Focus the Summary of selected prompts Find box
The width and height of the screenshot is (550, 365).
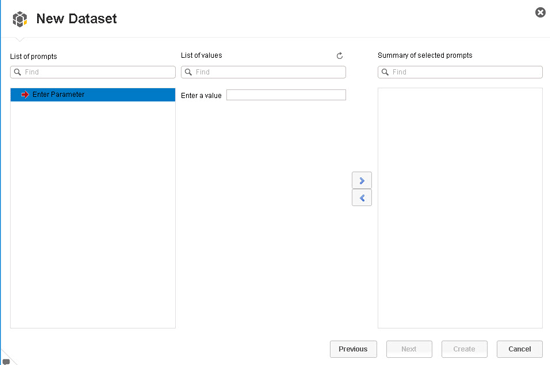460,72
